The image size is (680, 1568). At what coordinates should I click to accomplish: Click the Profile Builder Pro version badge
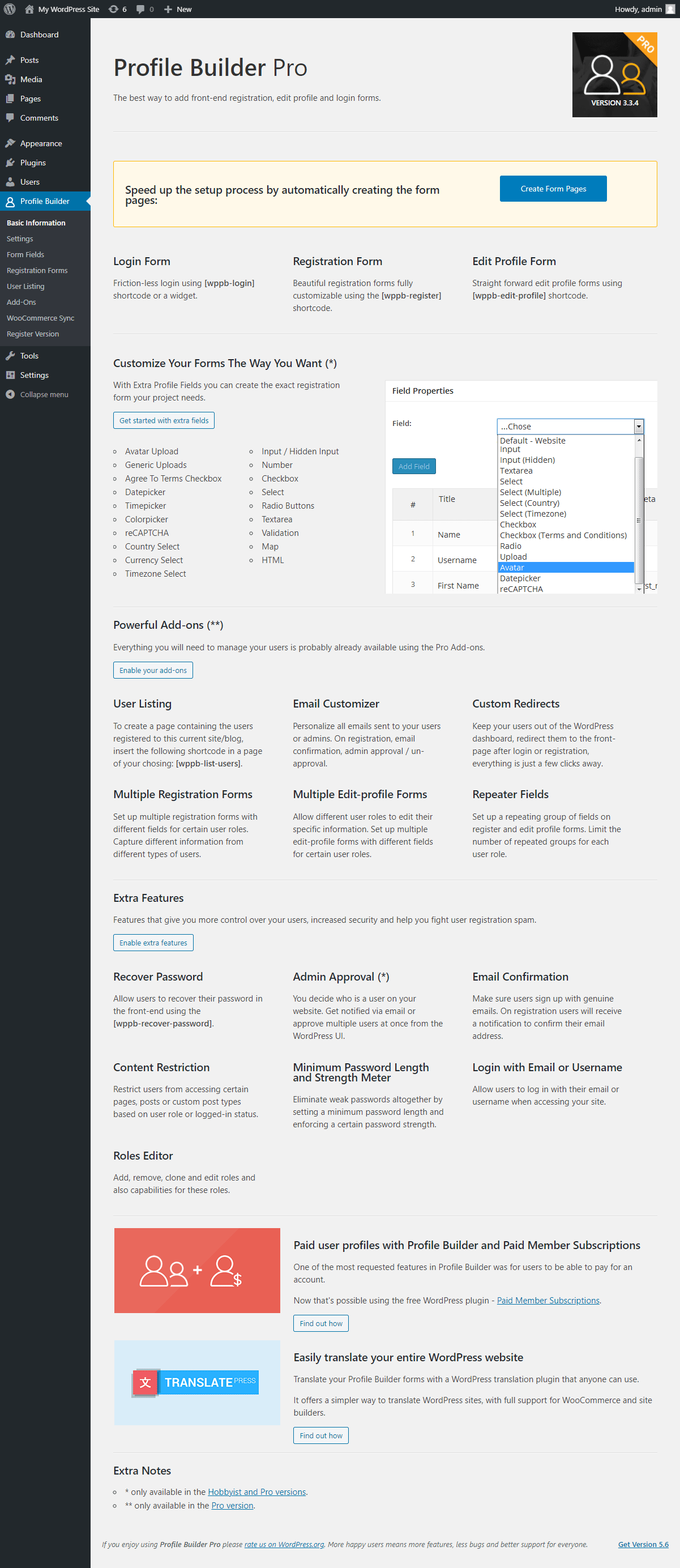pos(614,74)
